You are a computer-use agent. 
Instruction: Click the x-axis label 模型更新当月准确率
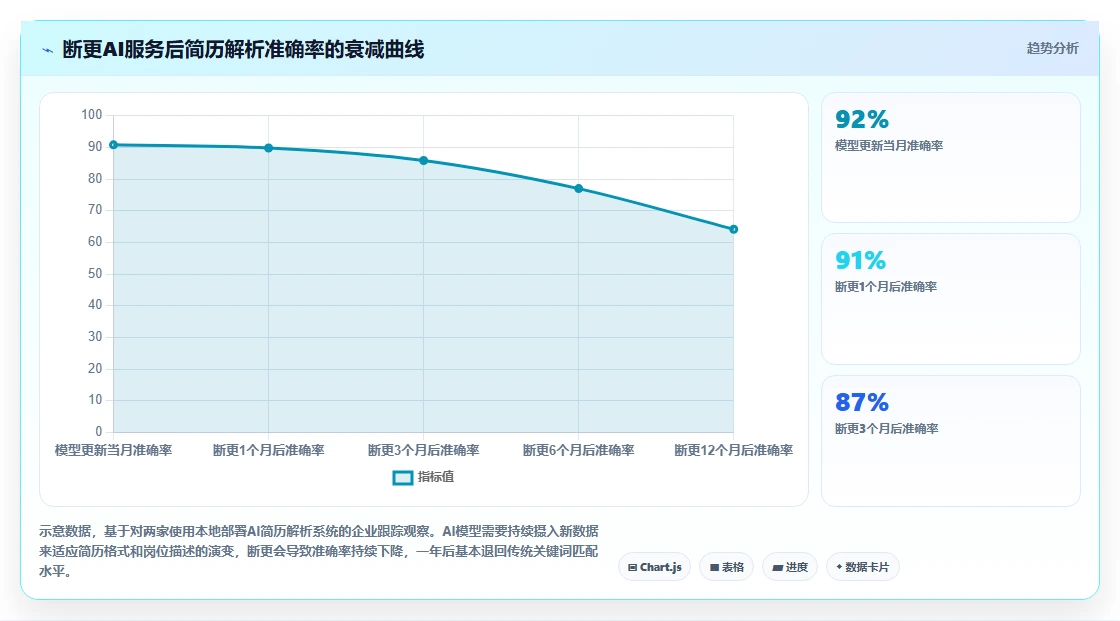[x=114, y=450]
